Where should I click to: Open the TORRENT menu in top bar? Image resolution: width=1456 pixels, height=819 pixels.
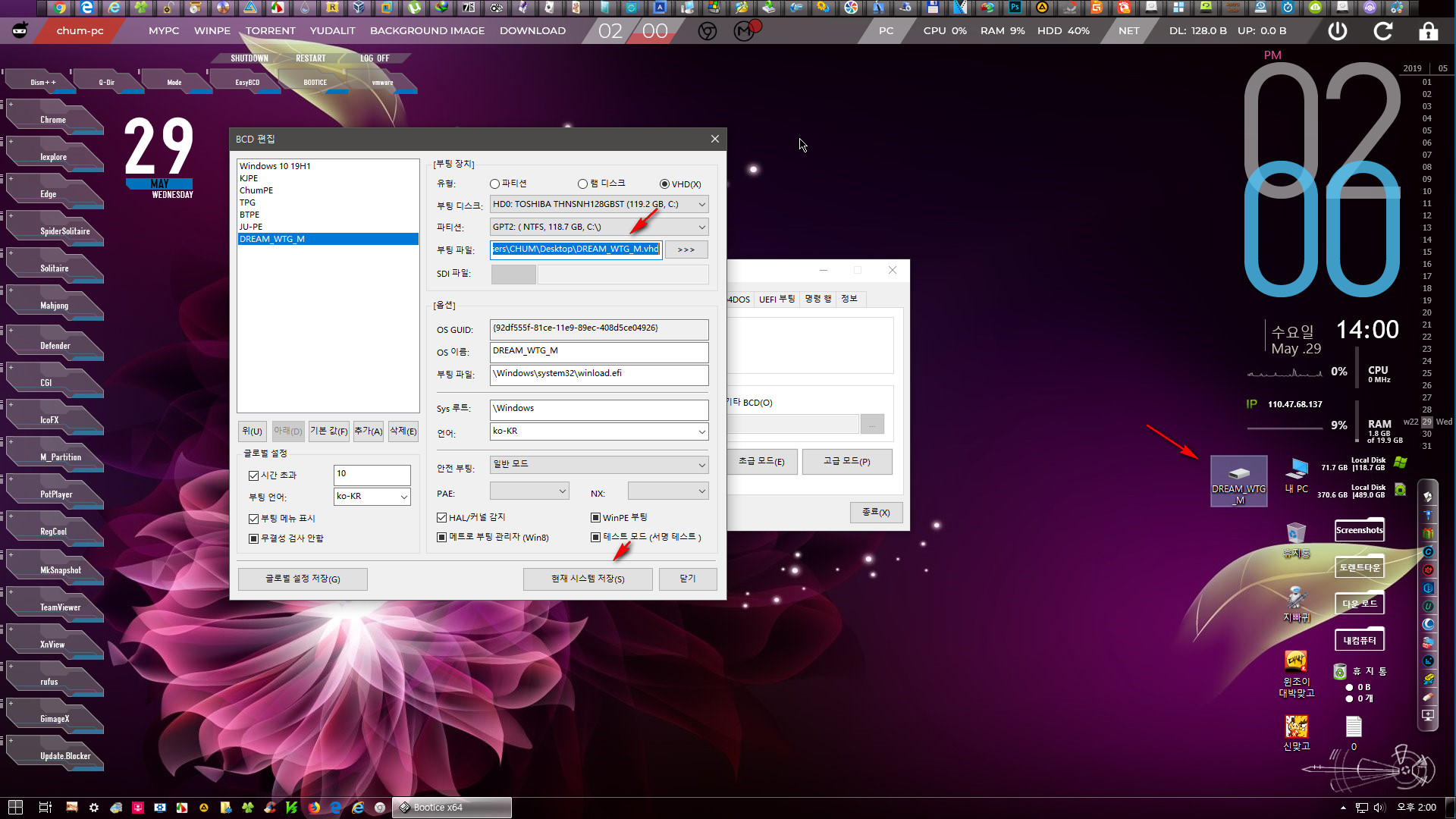point(270,31)
